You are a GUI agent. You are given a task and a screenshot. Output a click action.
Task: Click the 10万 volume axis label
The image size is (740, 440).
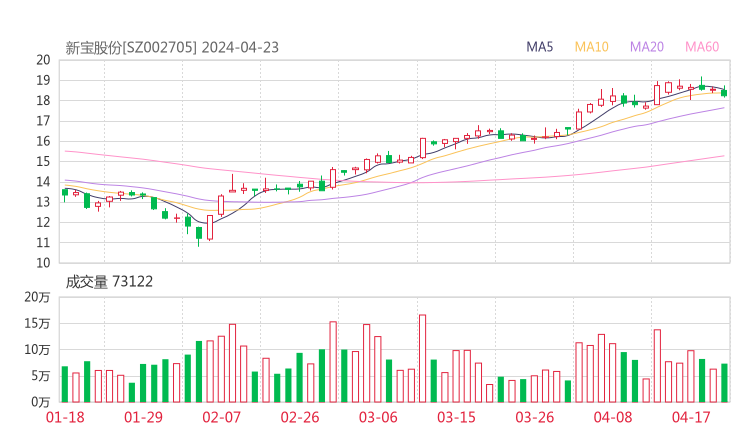[x=37, y=349]
